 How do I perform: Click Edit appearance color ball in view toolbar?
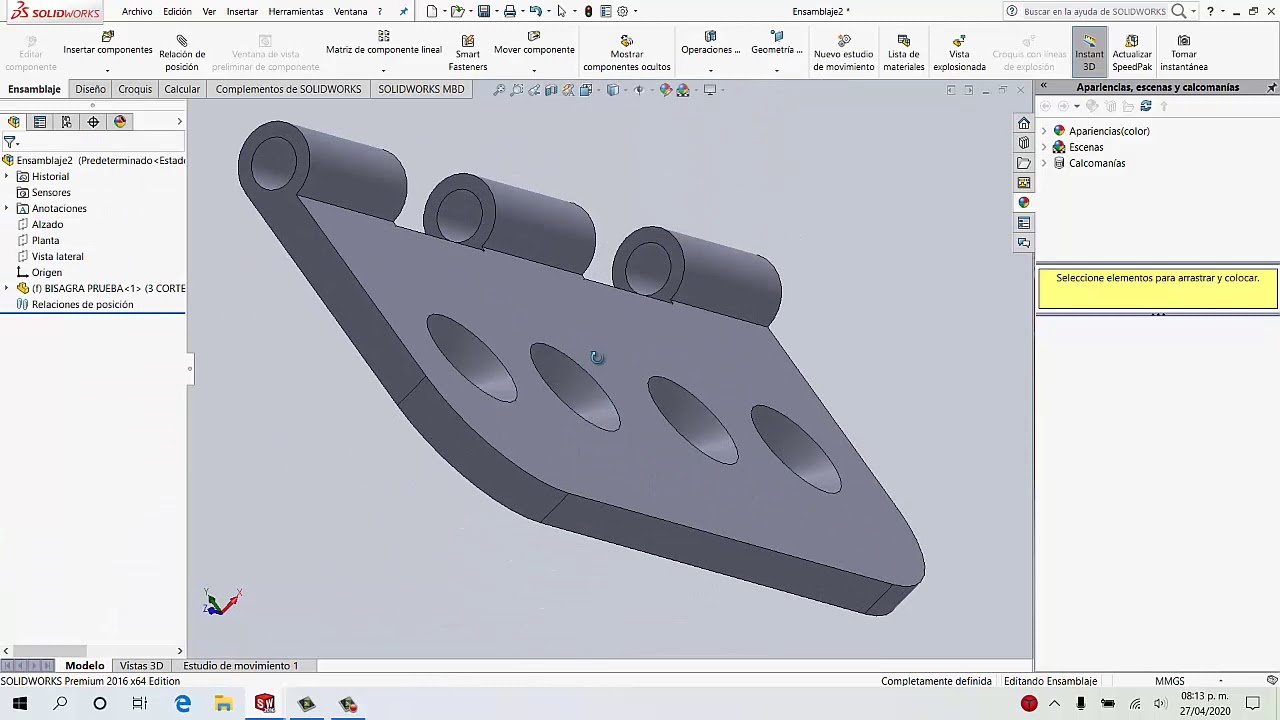click(666, 90)
